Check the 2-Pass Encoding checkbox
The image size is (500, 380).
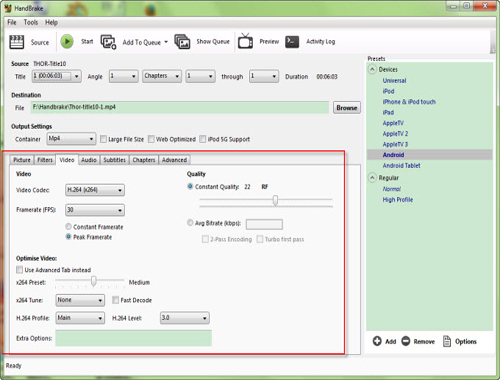(x=205, y=239)
